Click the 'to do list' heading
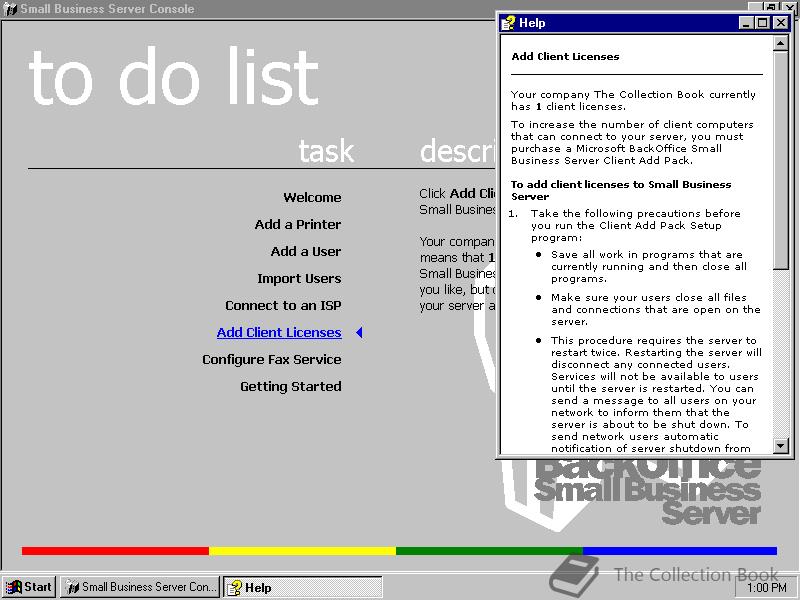Screen dimensions: 800x600 click(173, 77)
